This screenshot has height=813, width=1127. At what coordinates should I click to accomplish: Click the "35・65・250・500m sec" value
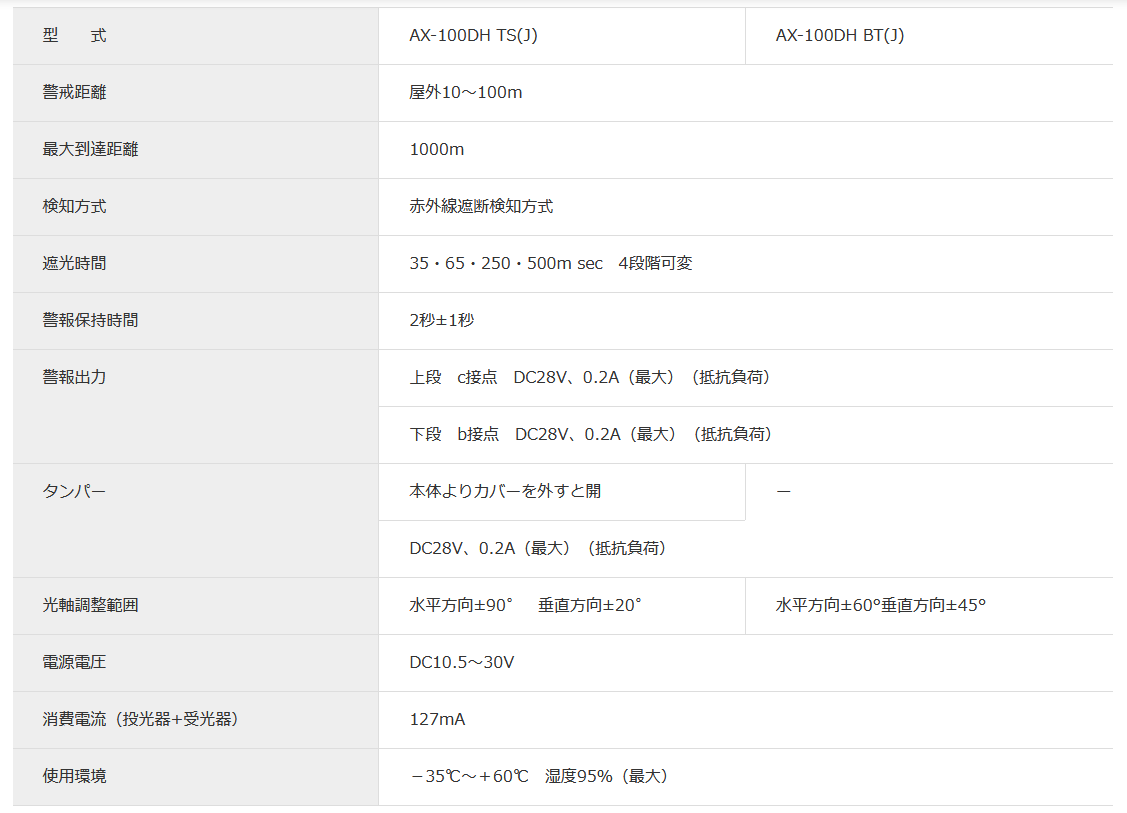(506, 263)
